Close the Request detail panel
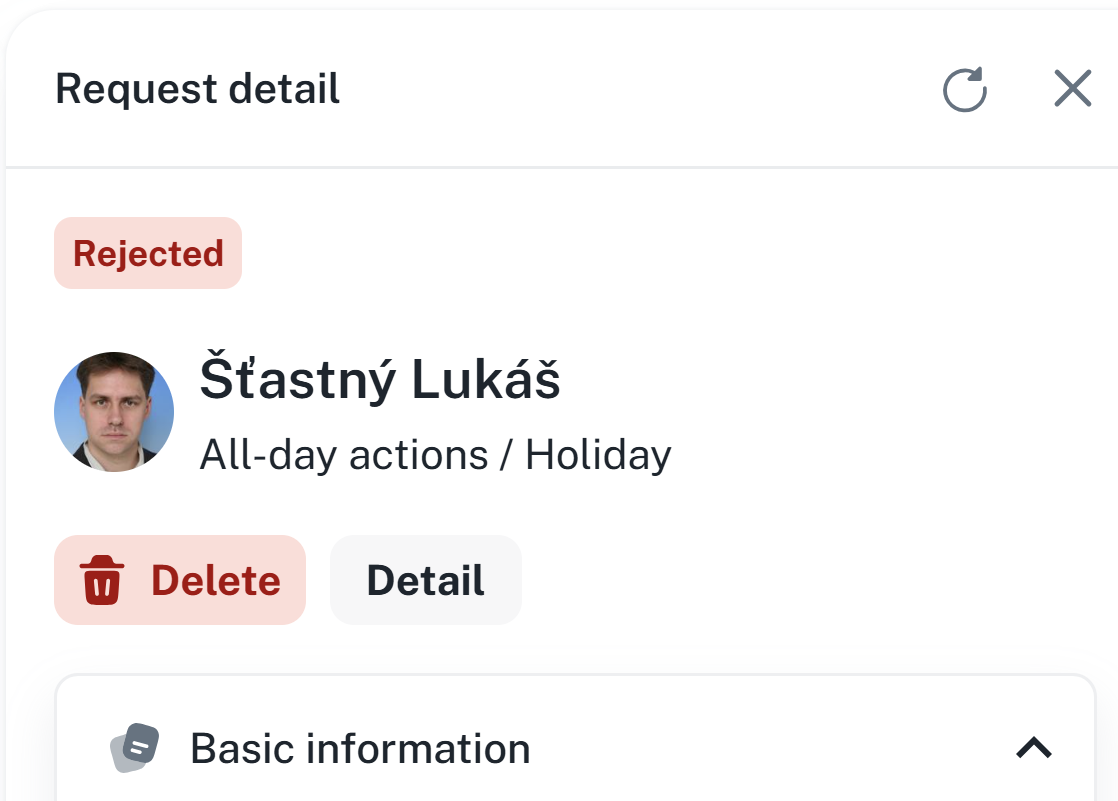Viewport: 1118px width, 801px height. [1072, 90]
